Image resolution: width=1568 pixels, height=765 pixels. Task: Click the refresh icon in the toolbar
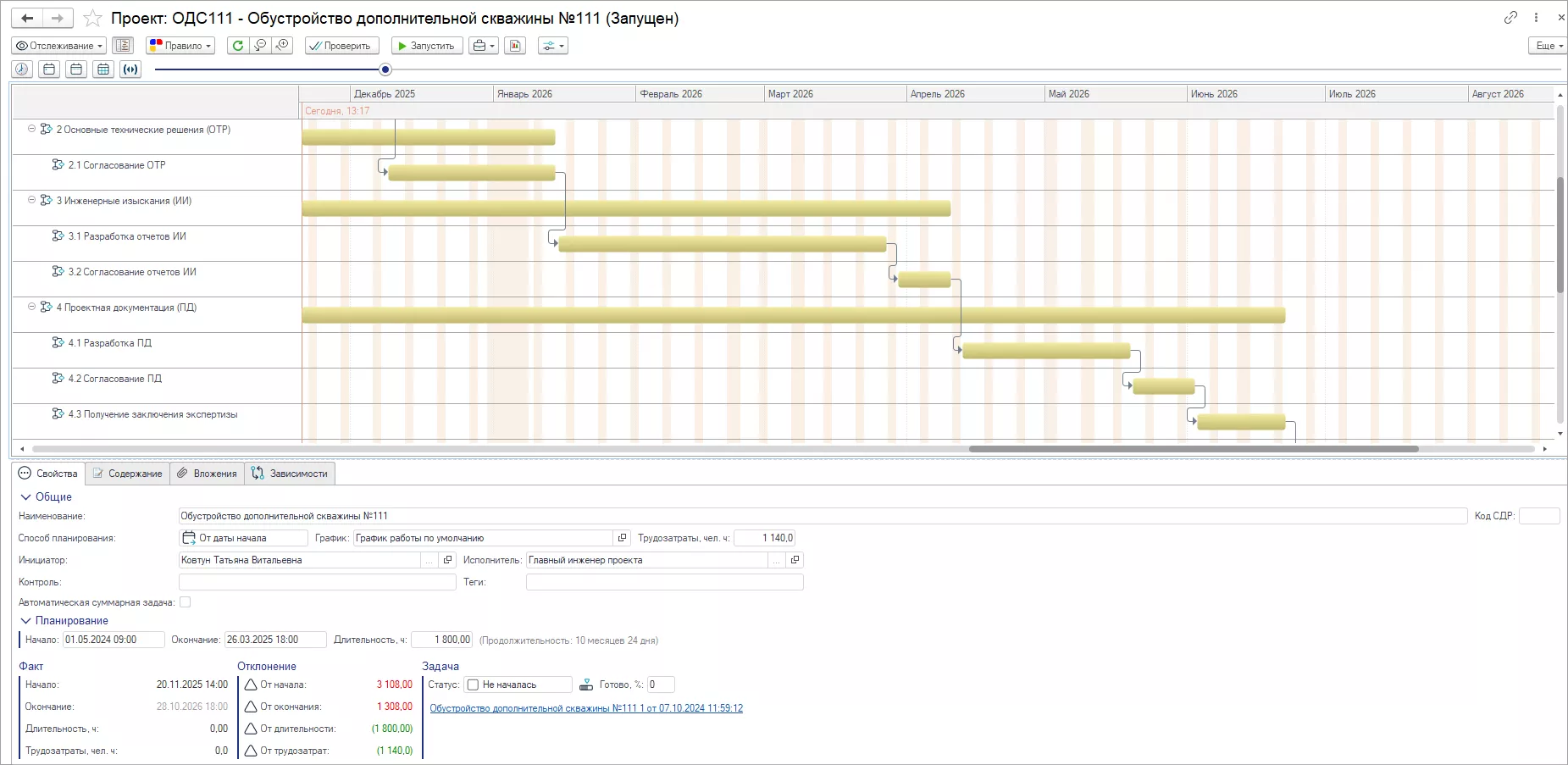[x=238, y=46]
